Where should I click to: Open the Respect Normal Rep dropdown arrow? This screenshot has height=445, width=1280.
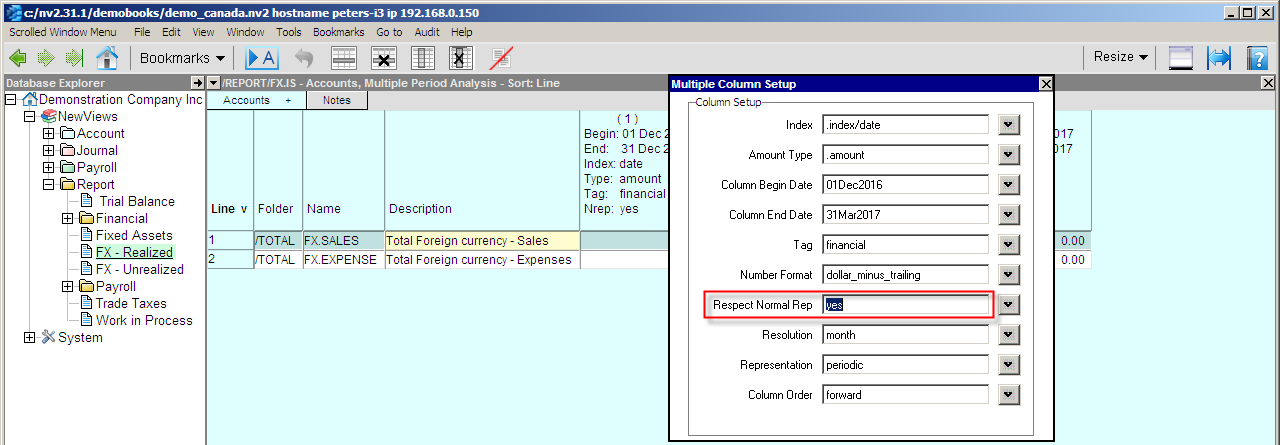point(1009,305)
